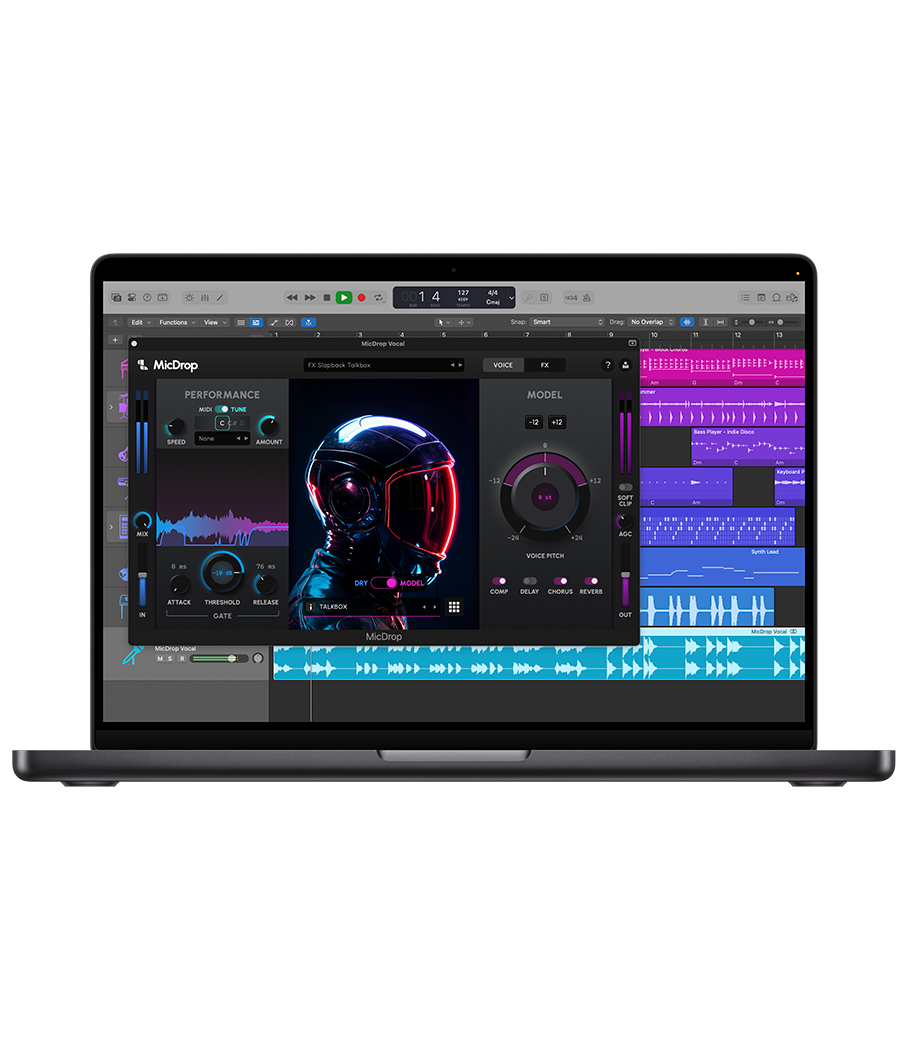Open the voice model grid icon
Viewport: 908px width, 1040px height.
coord(454,607)
